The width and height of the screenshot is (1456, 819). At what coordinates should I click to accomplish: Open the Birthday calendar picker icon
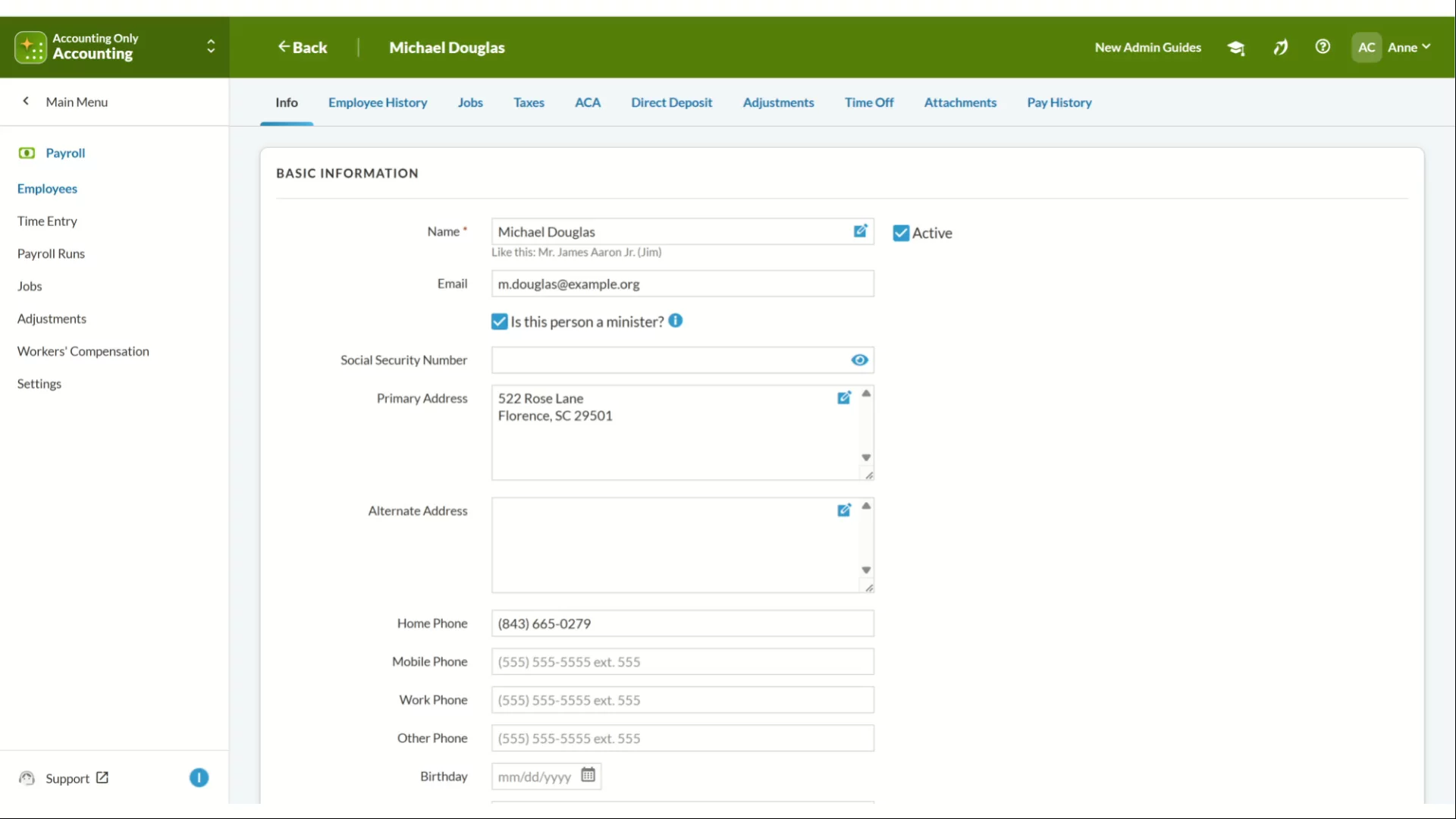pos(588,775)
